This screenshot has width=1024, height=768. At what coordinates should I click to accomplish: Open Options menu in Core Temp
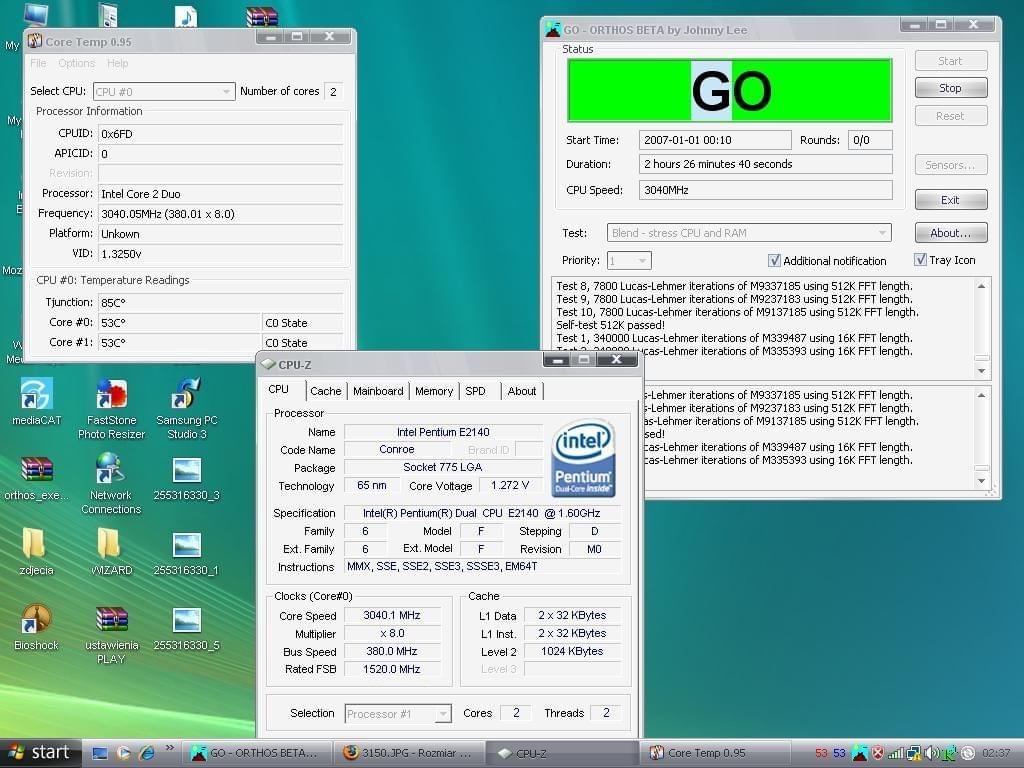pos(76,63)
